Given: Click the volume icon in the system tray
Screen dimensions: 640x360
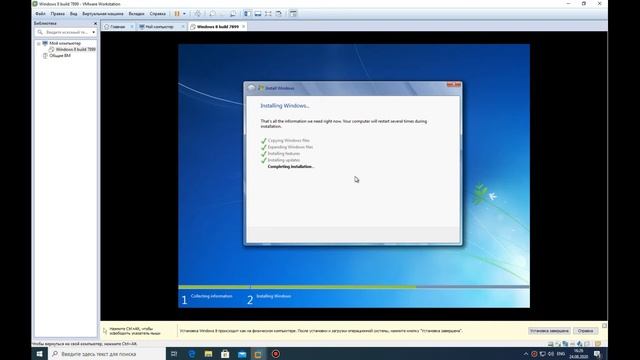Looking at the screenshot, I should pyautogui.click(x=551, y=354).
